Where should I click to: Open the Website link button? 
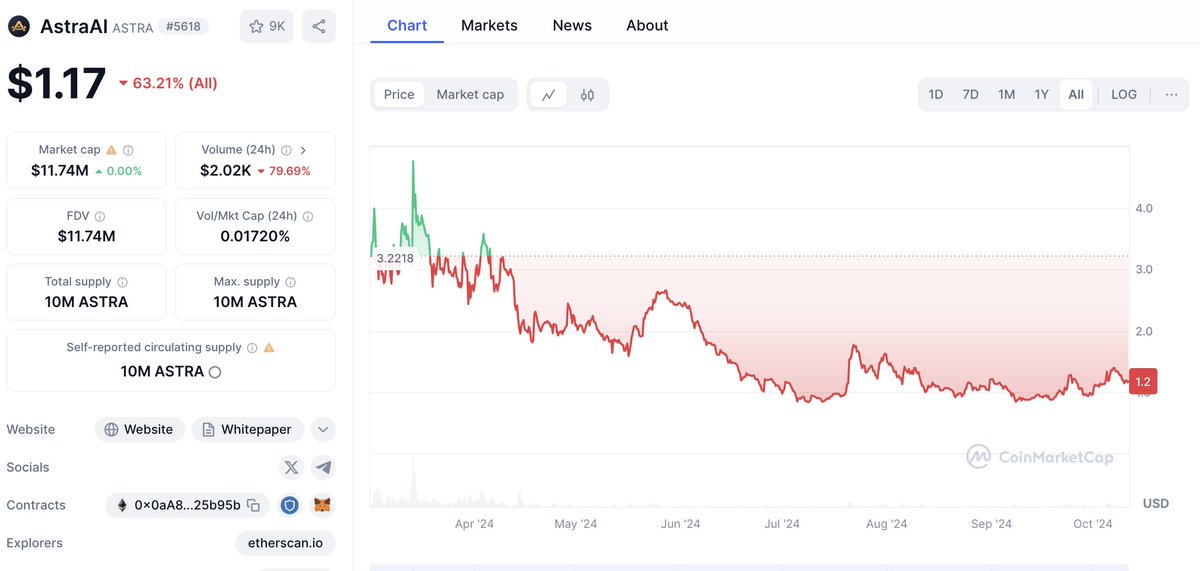[x=140, y=429]
